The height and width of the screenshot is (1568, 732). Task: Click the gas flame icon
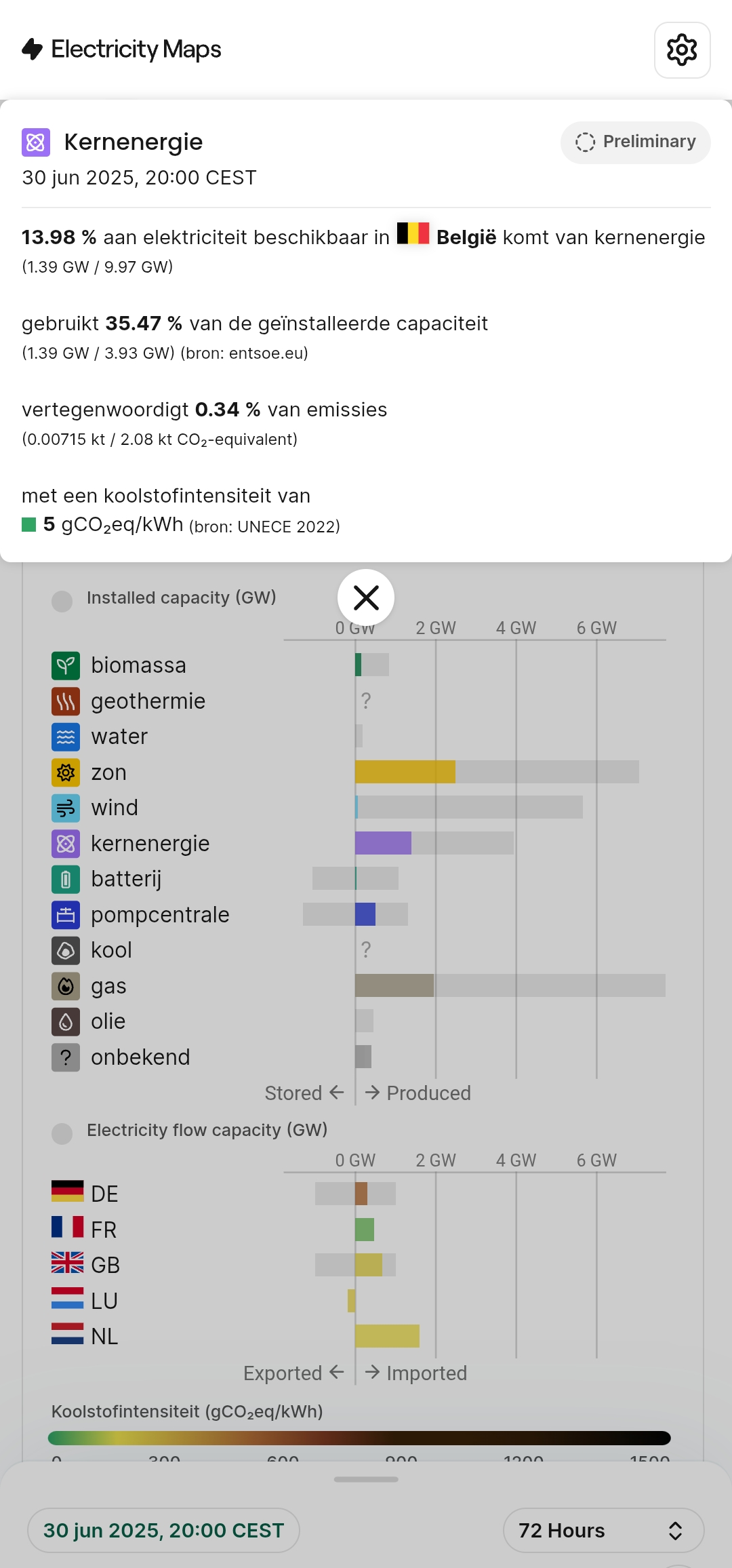click(66, 986)
